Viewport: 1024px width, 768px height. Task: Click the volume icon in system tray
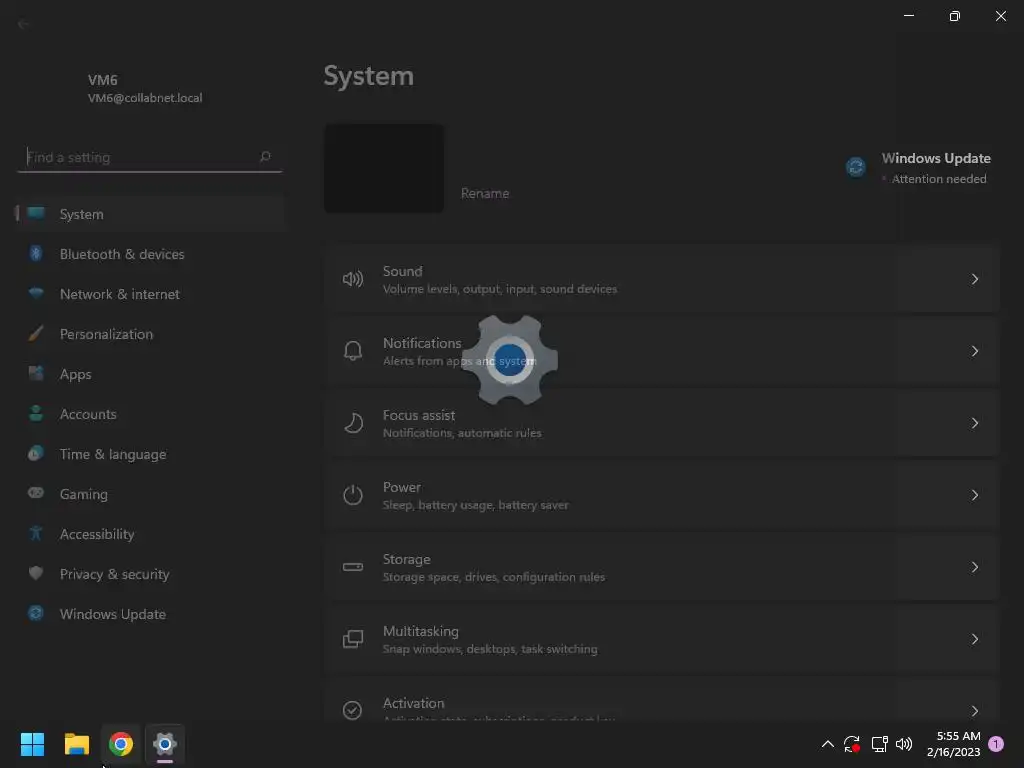pos(904,744)
